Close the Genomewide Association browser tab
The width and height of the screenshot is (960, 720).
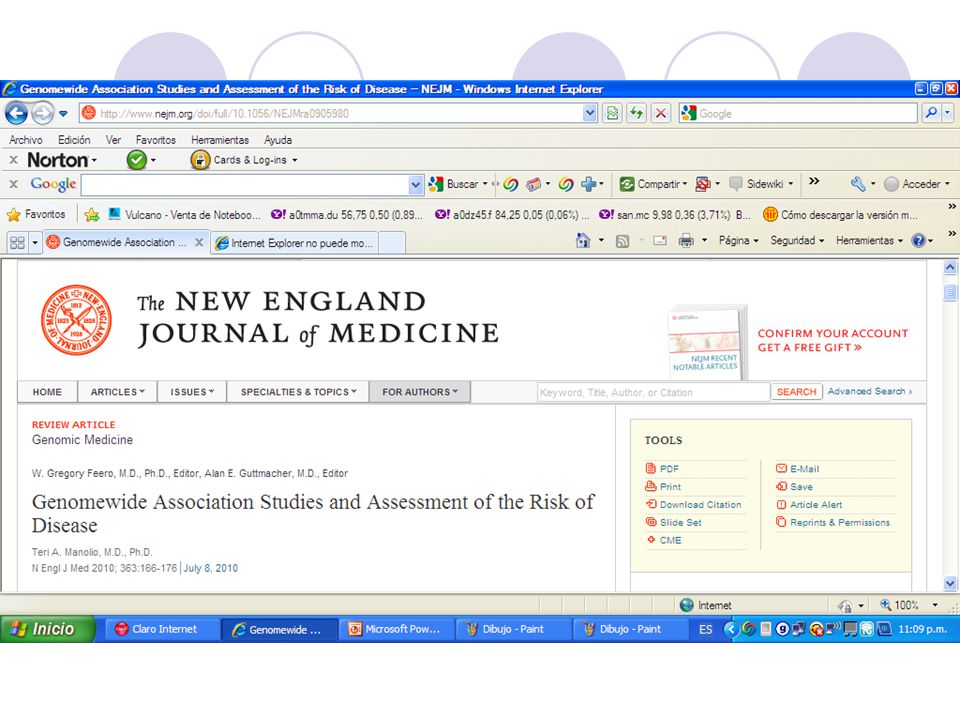point(199,242)
